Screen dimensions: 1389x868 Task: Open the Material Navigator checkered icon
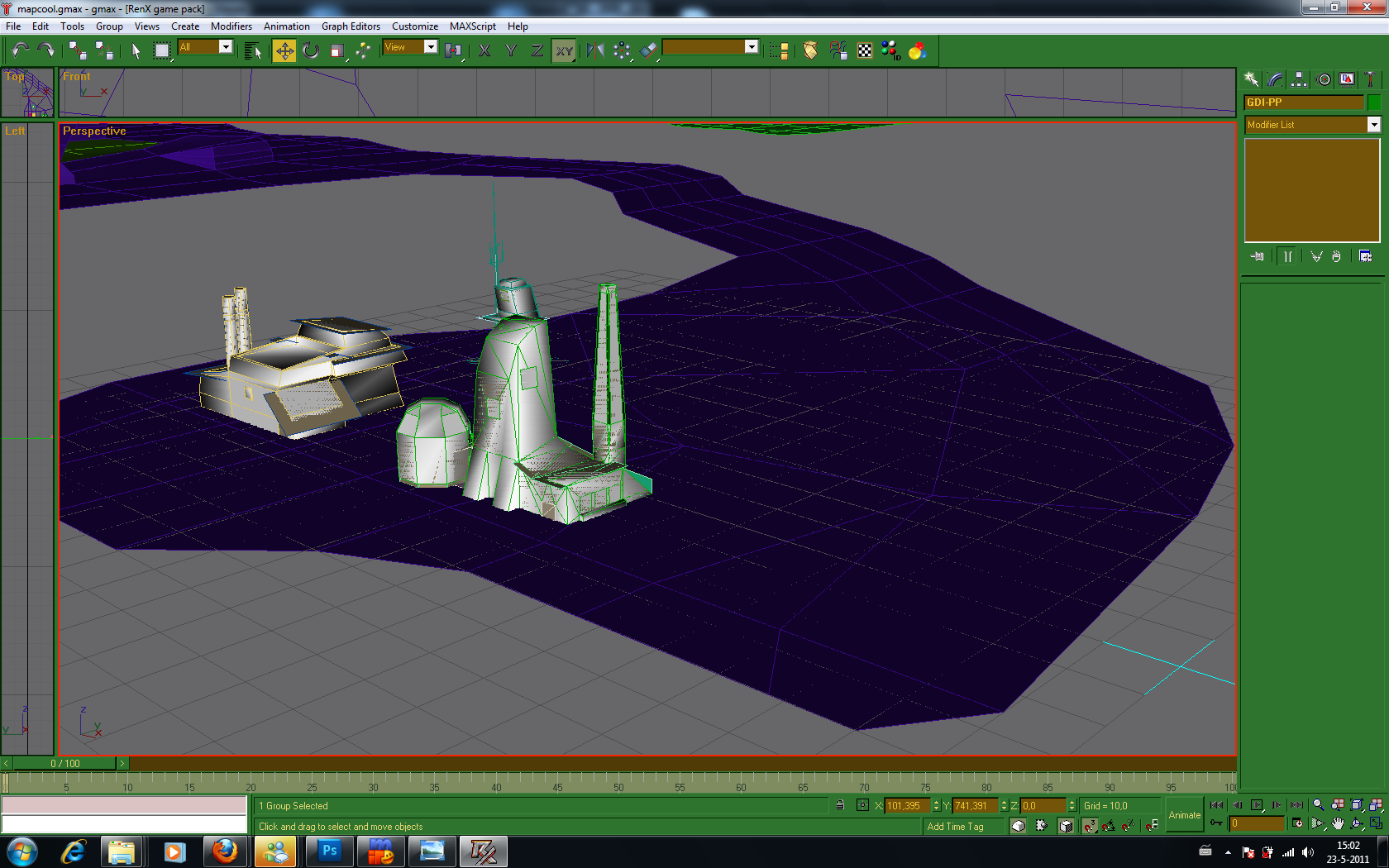point(864,51)
